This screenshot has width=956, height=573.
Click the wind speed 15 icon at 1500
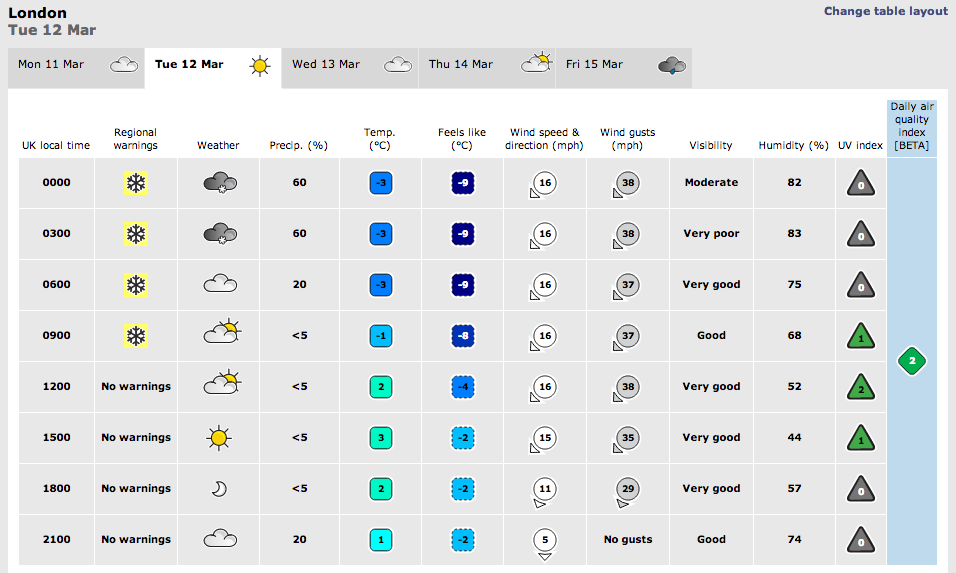tap(543, 440)
